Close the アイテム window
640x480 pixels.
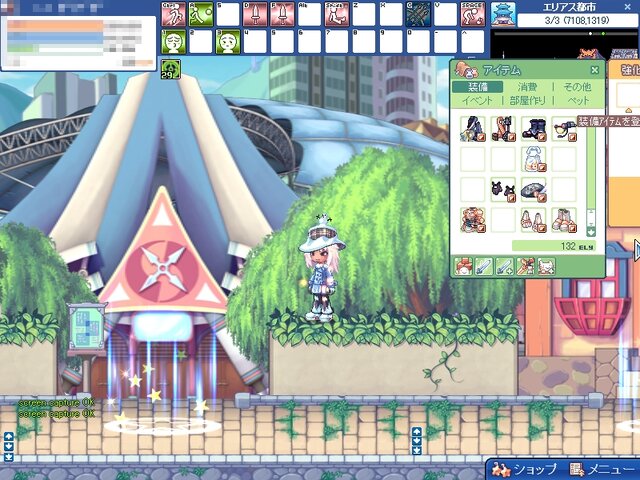click(x=595, y=70)
